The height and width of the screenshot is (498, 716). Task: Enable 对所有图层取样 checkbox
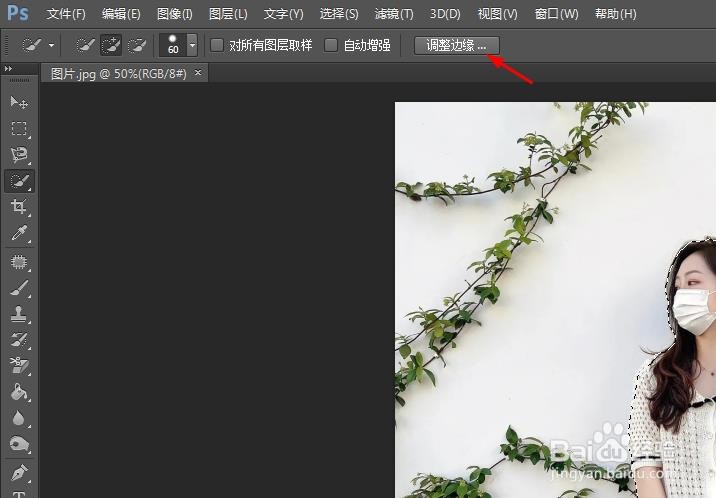(217, 45)
